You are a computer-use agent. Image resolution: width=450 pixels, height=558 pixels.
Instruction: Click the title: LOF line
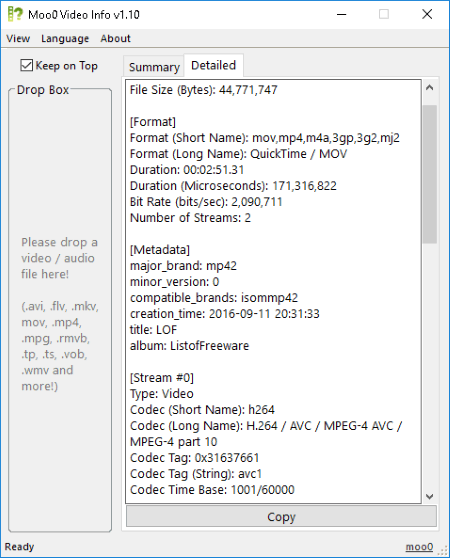[x=153, y=330]
